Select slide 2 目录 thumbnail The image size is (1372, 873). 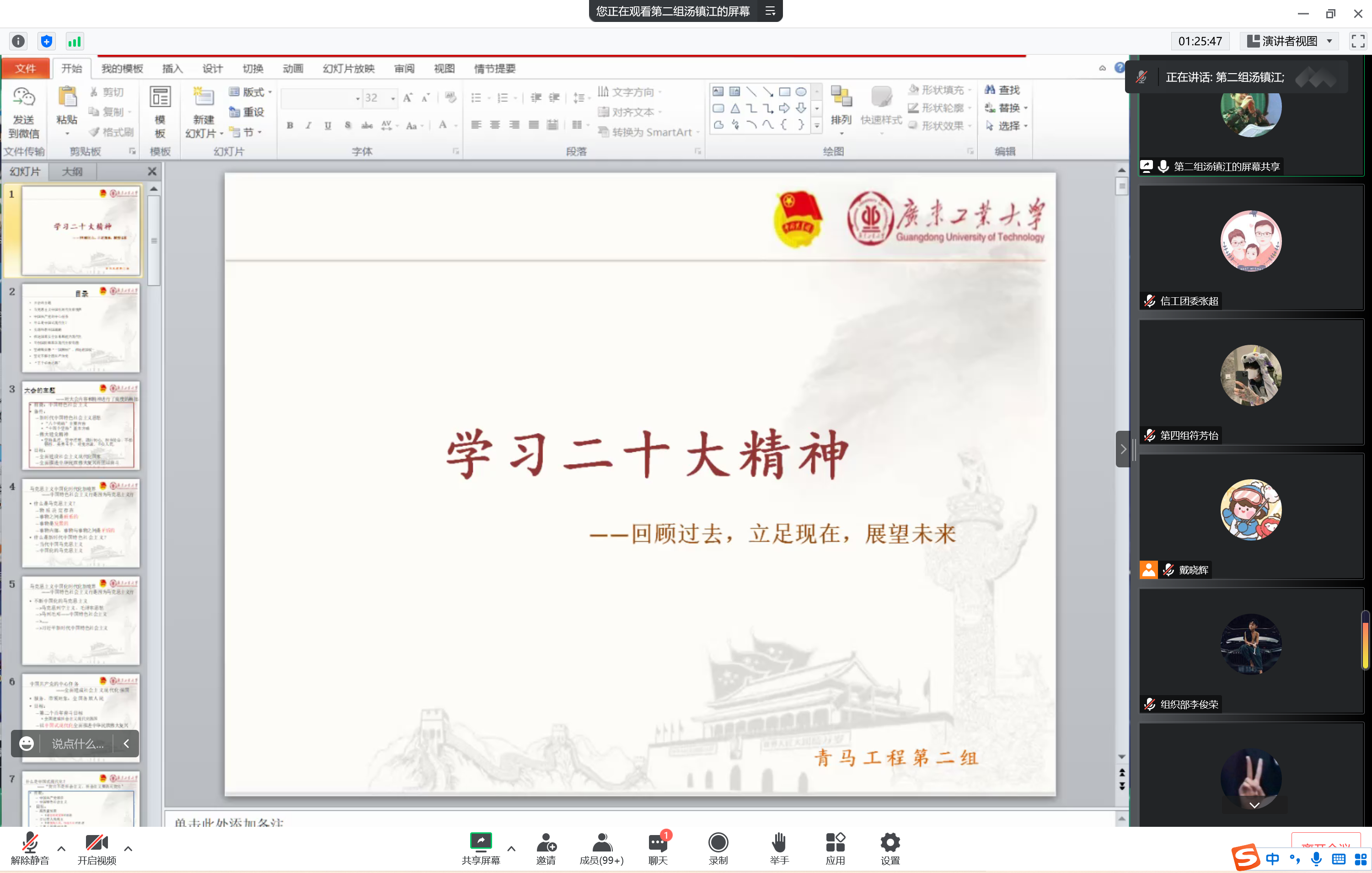click(x=81, y=328)
